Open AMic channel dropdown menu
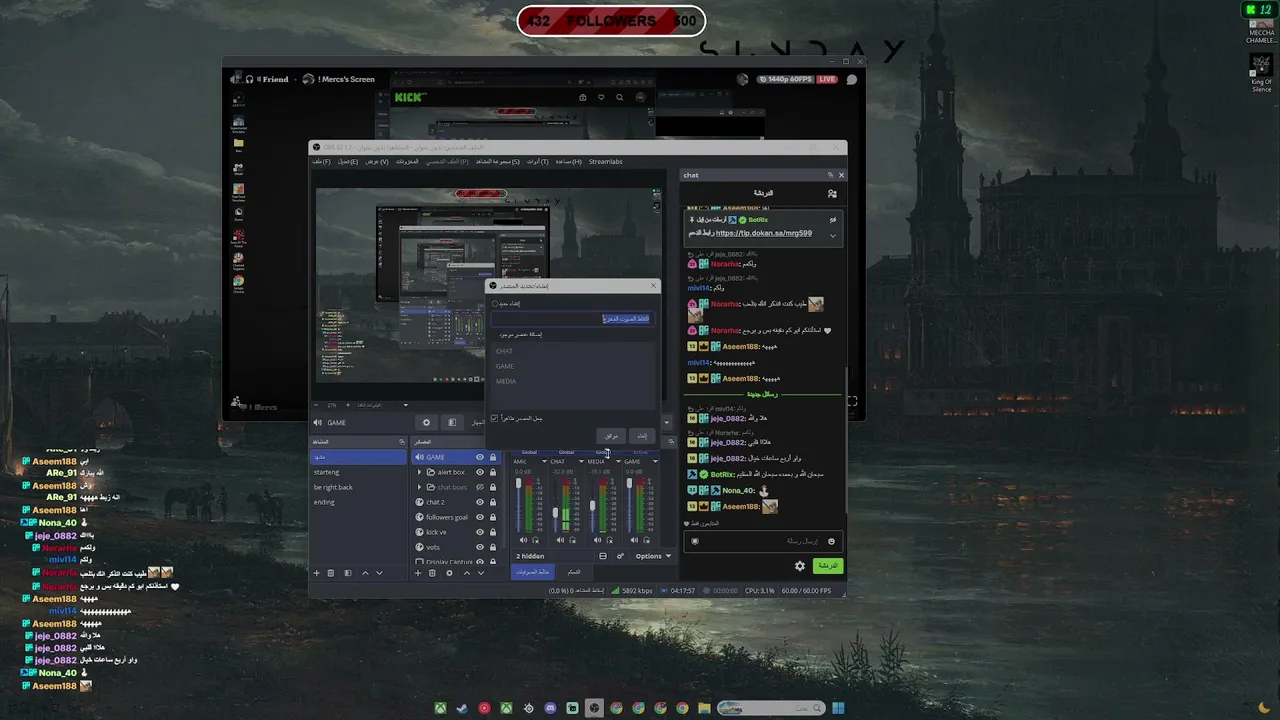This screenshot has width=1280, height=720. (x=544, y=461)
